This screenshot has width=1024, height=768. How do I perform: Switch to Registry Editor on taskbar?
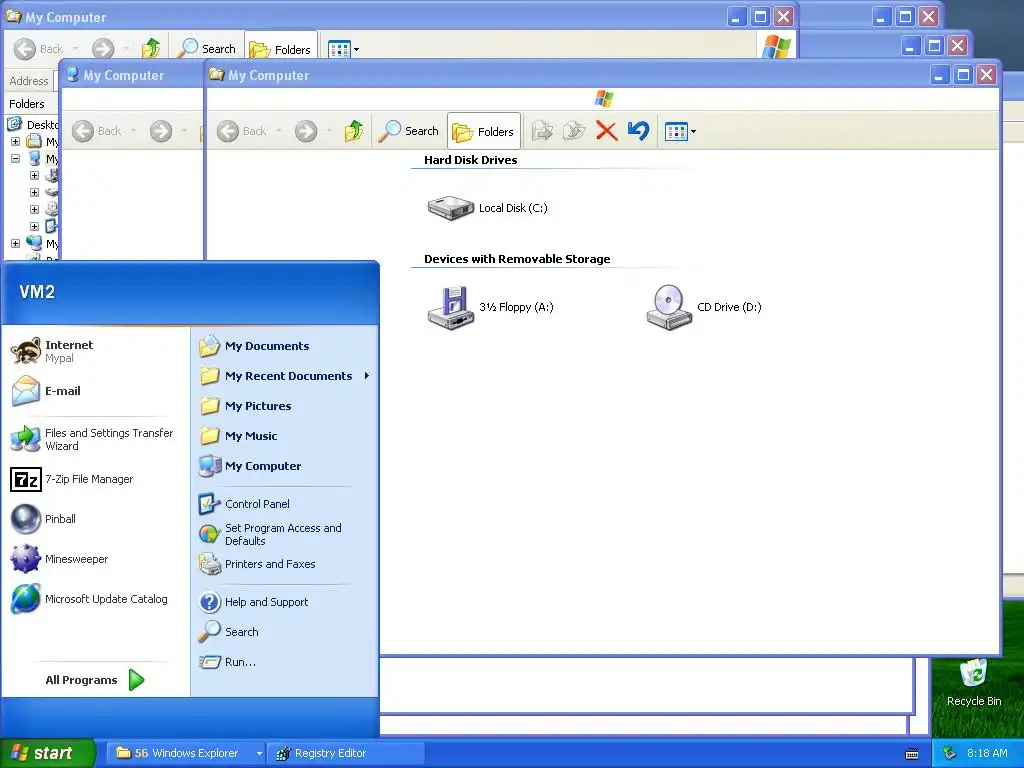[346, 753]
